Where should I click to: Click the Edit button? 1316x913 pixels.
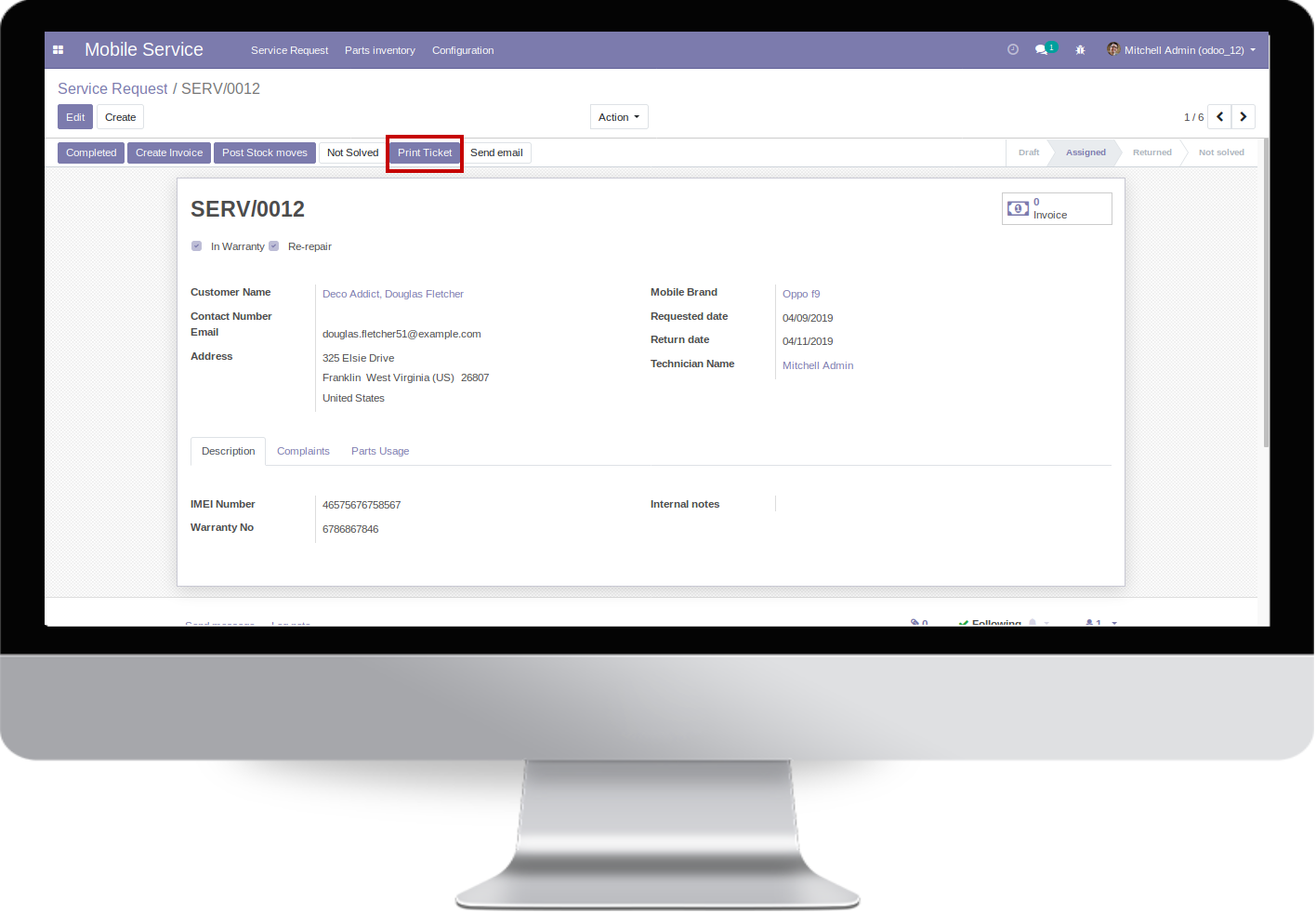pyautogui.click(x=75, y=117)
